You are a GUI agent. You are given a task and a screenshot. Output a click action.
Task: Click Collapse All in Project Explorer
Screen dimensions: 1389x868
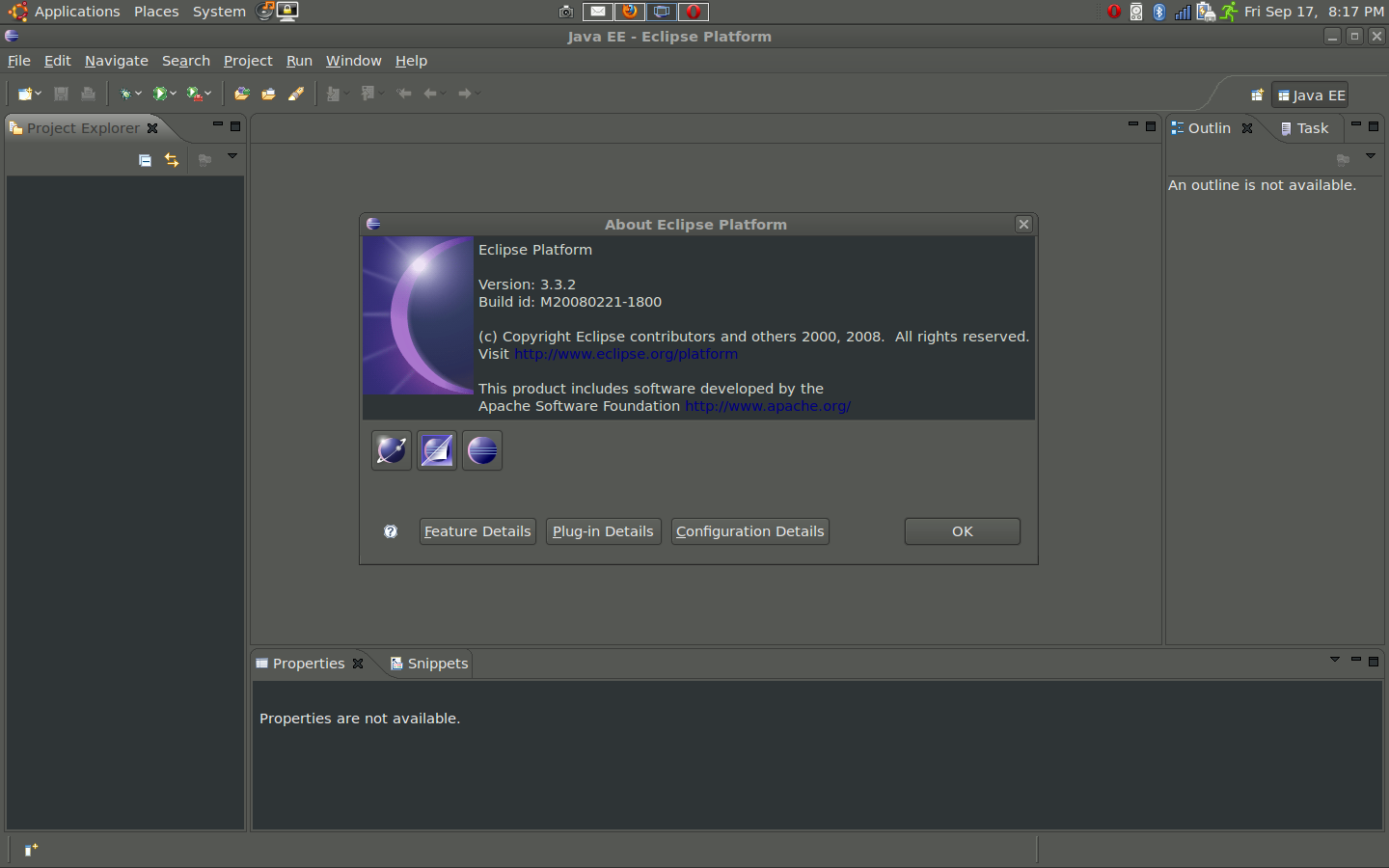[x=145, y=160]
